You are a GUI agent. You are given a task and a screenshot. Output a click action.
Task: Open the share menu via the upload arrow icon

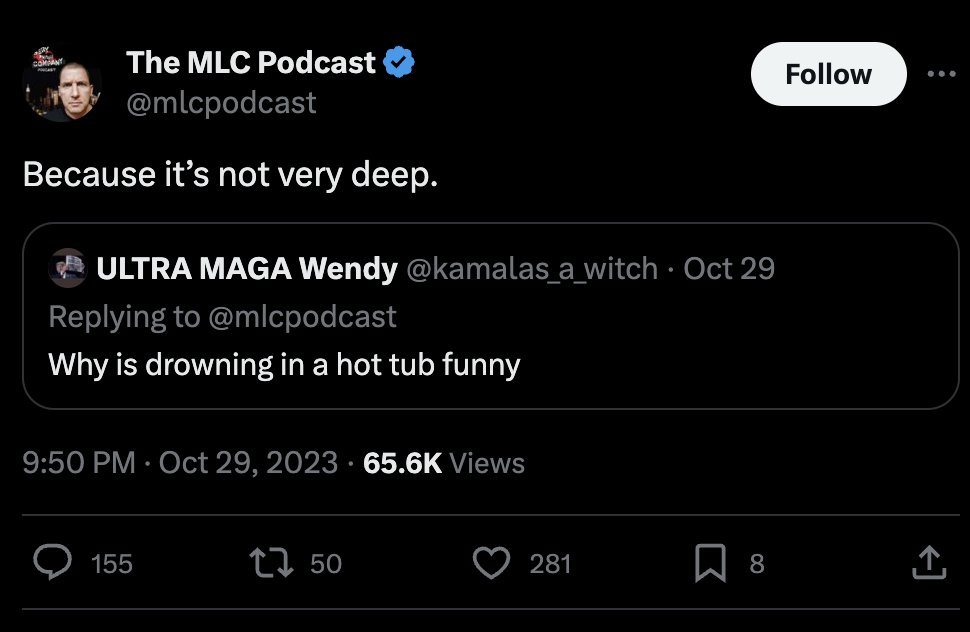point(927,563)
